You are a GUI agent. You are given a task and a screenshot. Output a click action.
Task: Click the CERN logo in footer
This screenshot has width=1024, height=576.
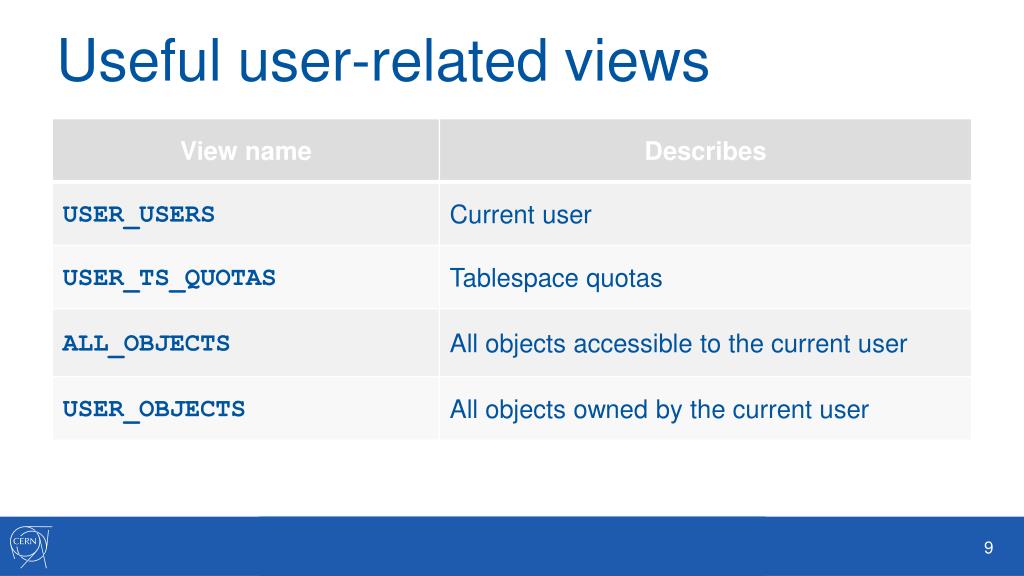(30, 547)
